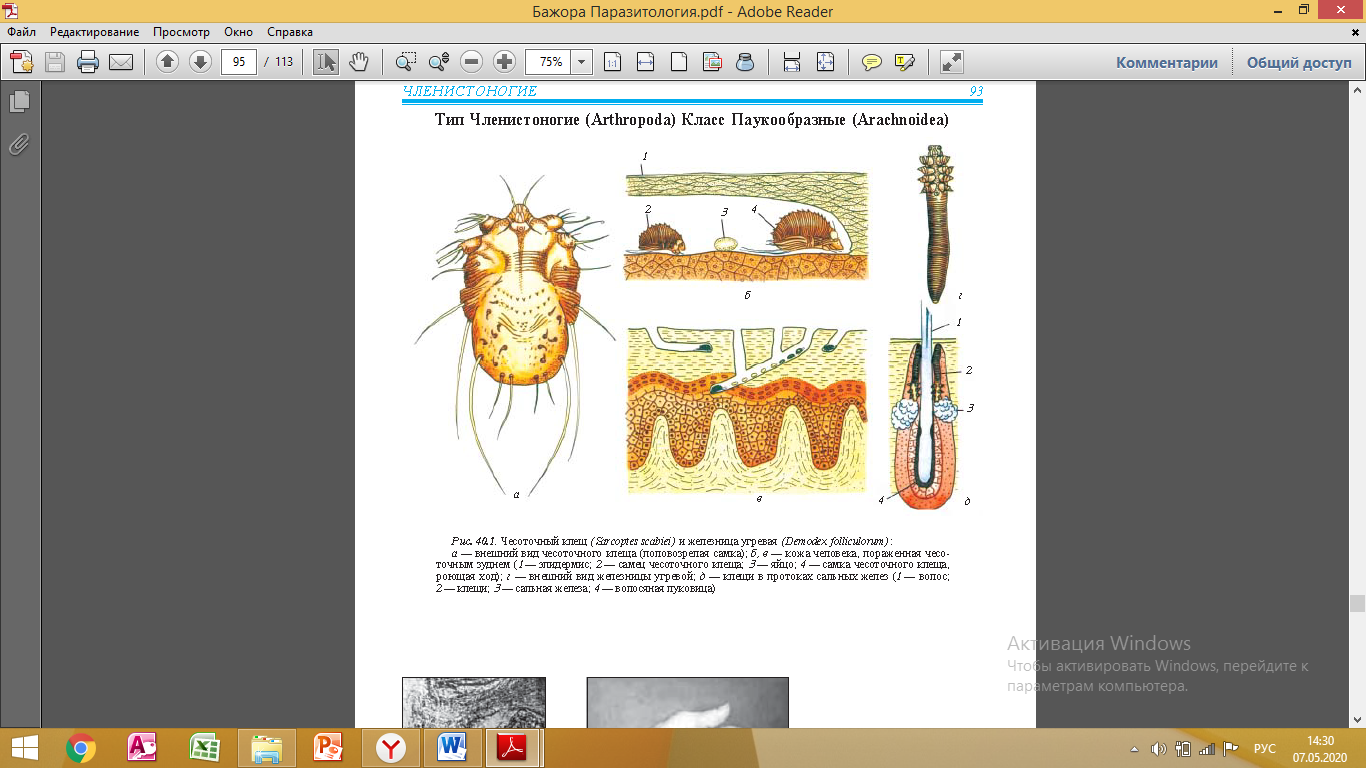Image resolution: width=1366 pixels, height=768 pixels.
Task: Toggle the text selection cursor tool
Action: [x=326, y=62]
